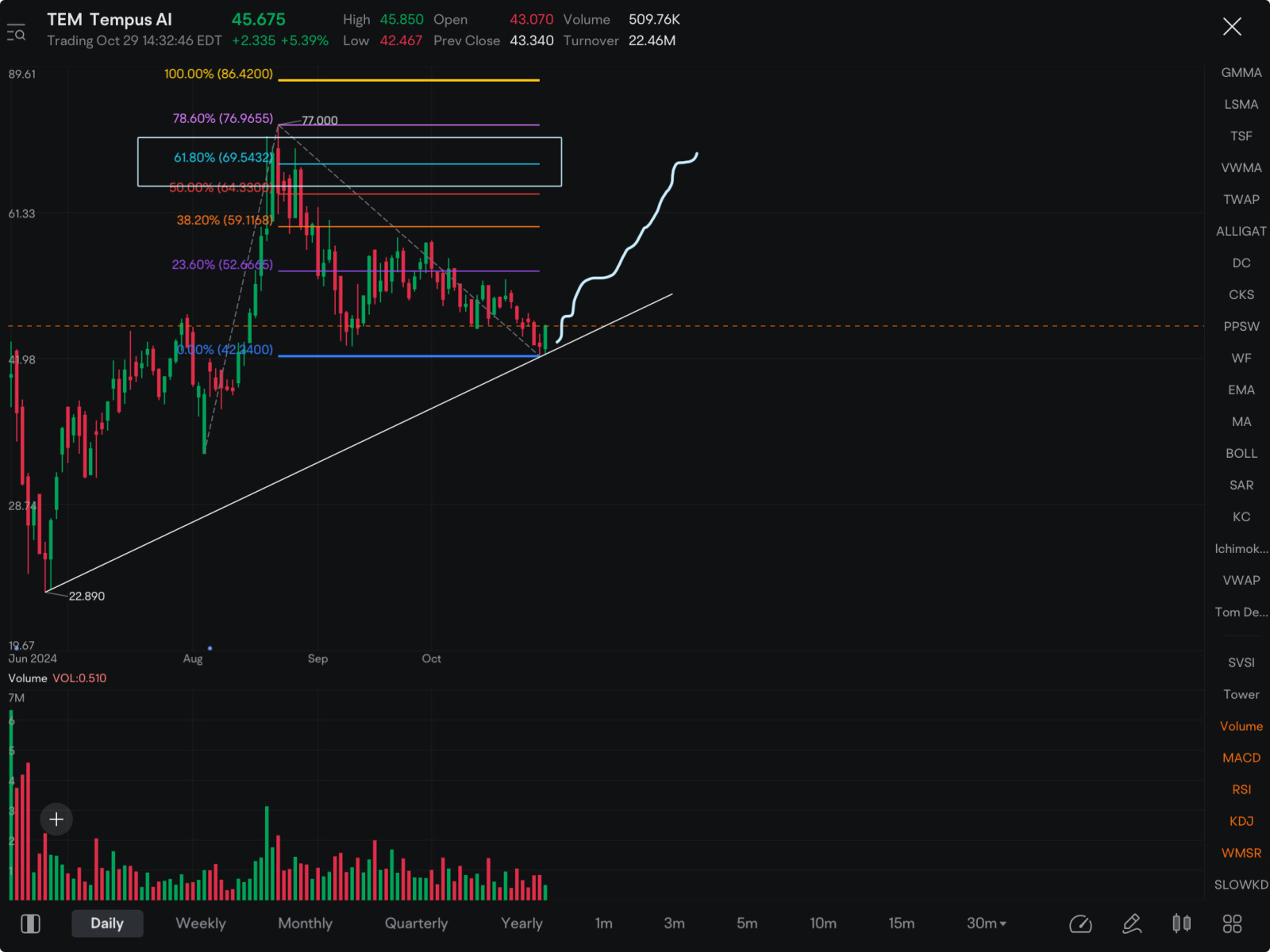Turn on the BOLL indicator

[1241, 453]
